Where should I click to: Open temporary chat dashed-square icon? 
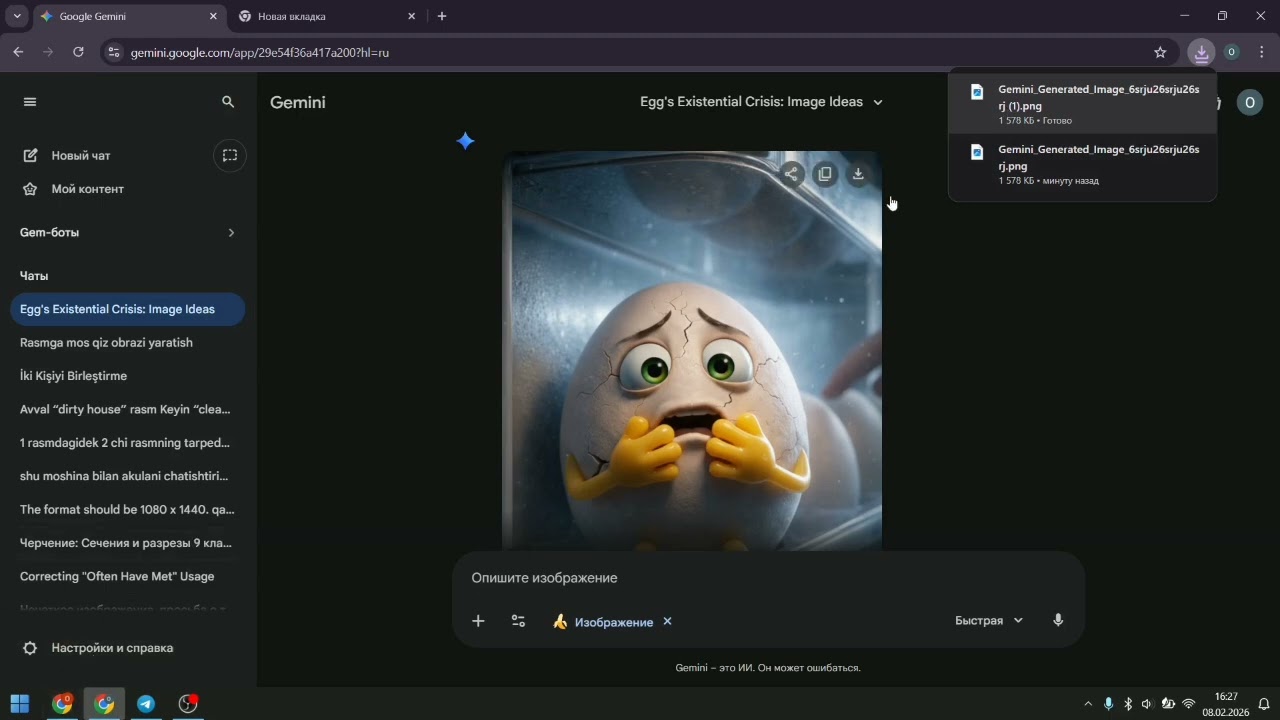(230, 156)
